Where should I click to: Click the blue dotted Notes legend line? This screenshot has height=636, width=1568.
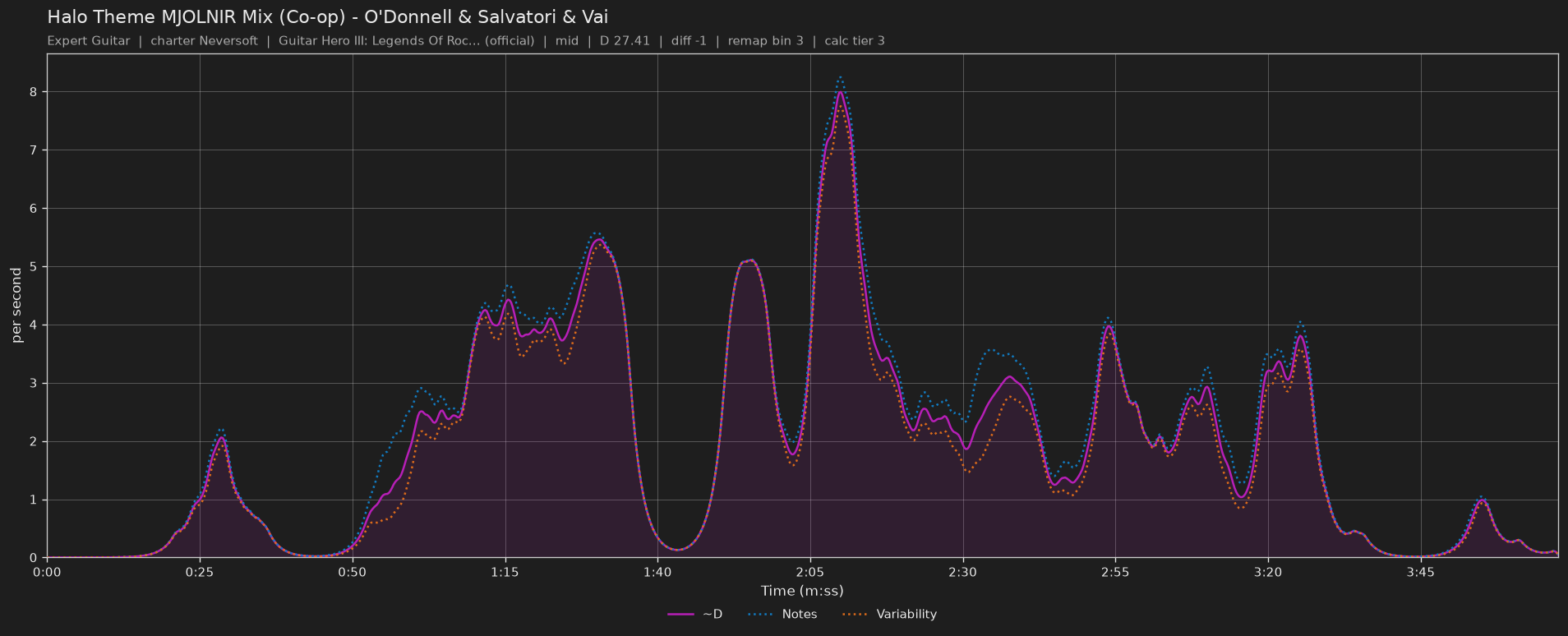[762, 614]
